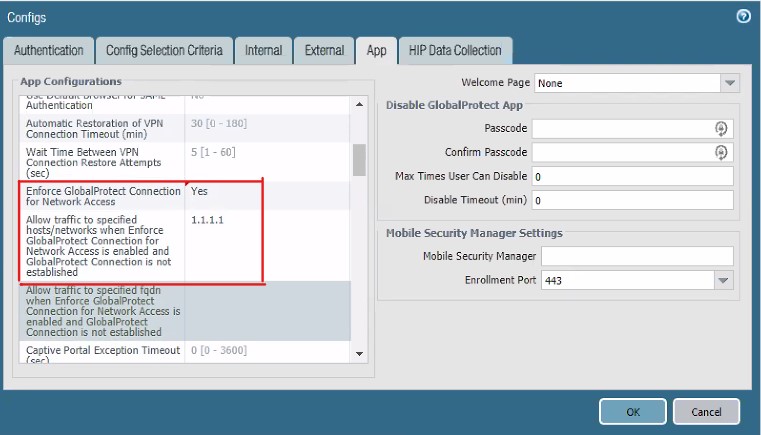This screenshot has height=435, width=761.
Task: Open the Config Selection Criteria tab
Action: (164, 50)
